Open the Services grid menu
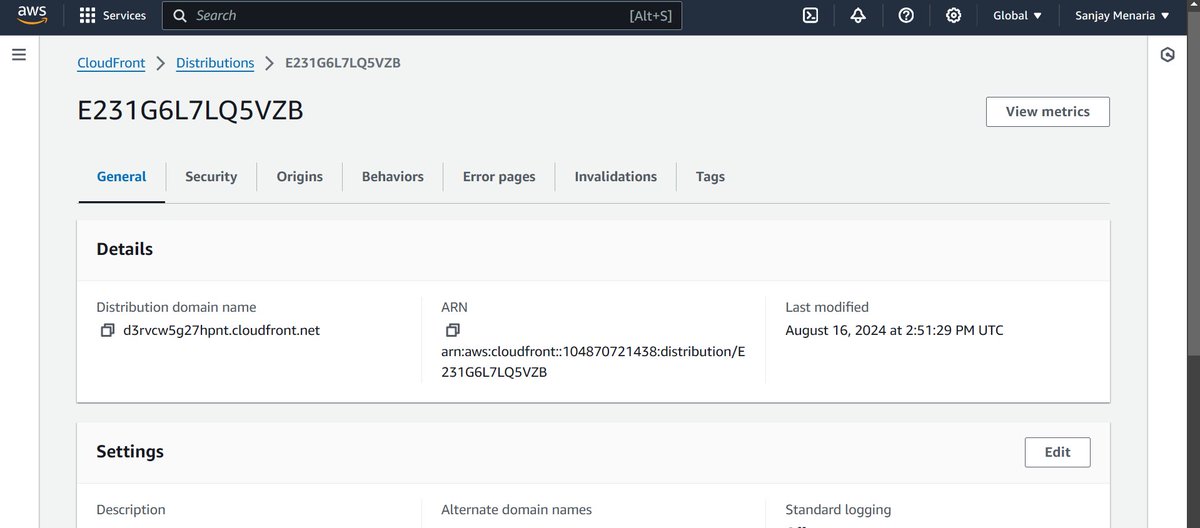The image size is (1200, 528). point(112,16)
